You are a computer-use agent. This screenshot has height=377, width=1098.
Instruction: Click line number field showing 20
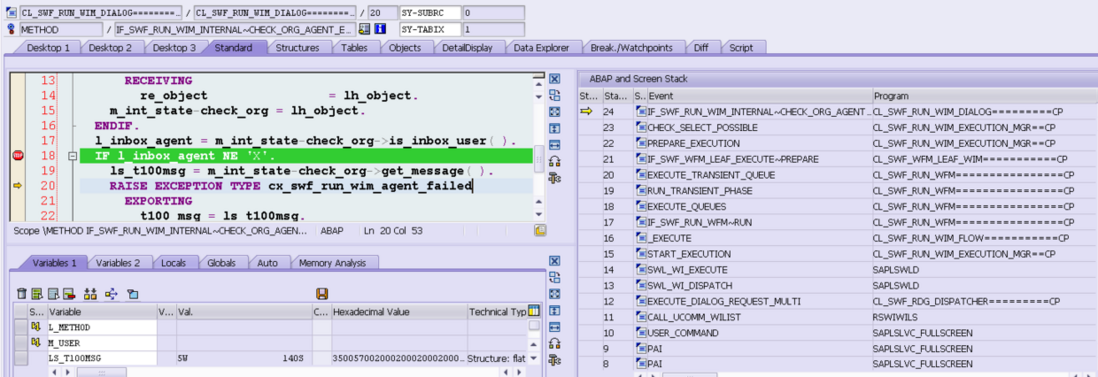point(382,13)
